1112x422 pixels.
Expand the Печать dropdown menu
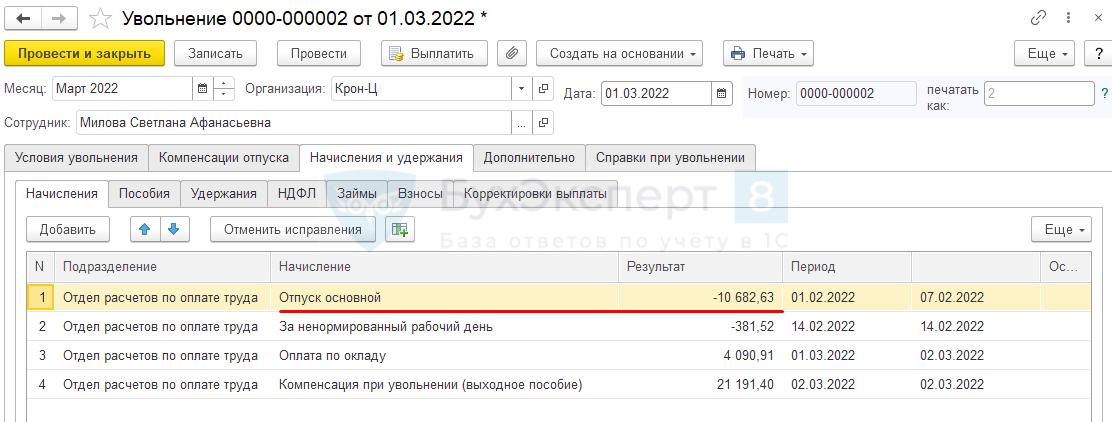coord(767,53)
